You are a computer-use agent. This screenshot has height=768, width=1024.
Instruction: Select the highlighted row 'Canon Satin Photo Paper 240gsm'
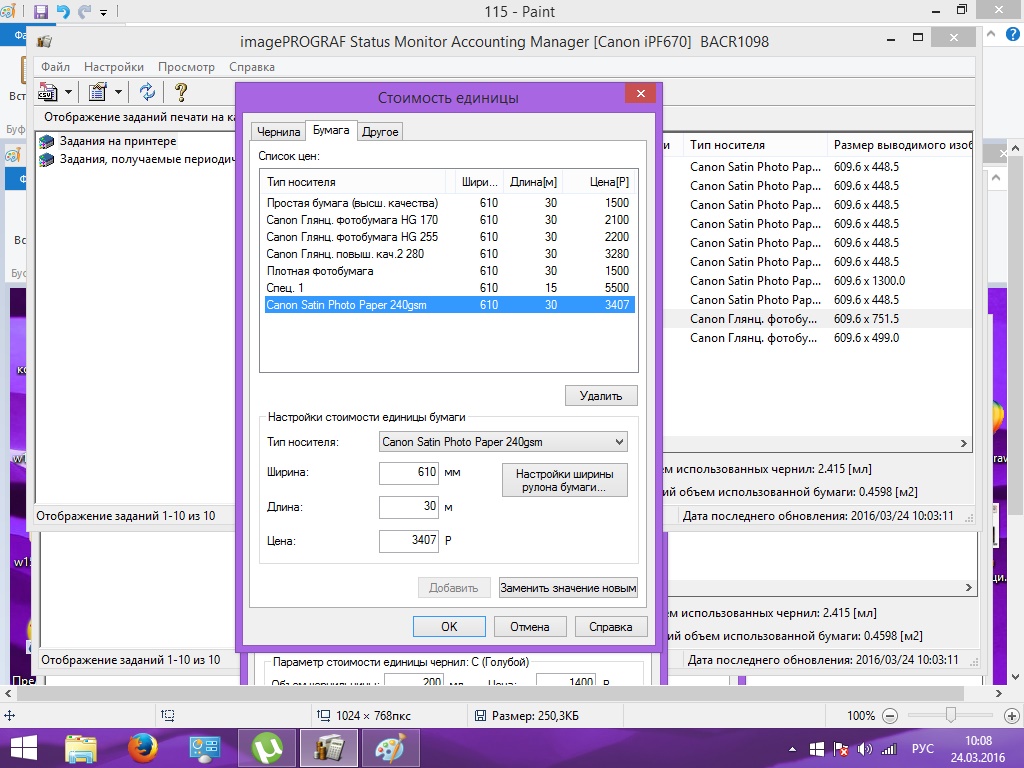449,305
